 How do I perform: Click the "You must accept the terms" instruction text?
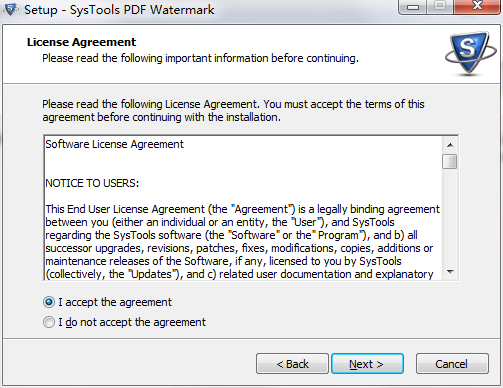tap(344, 104)
